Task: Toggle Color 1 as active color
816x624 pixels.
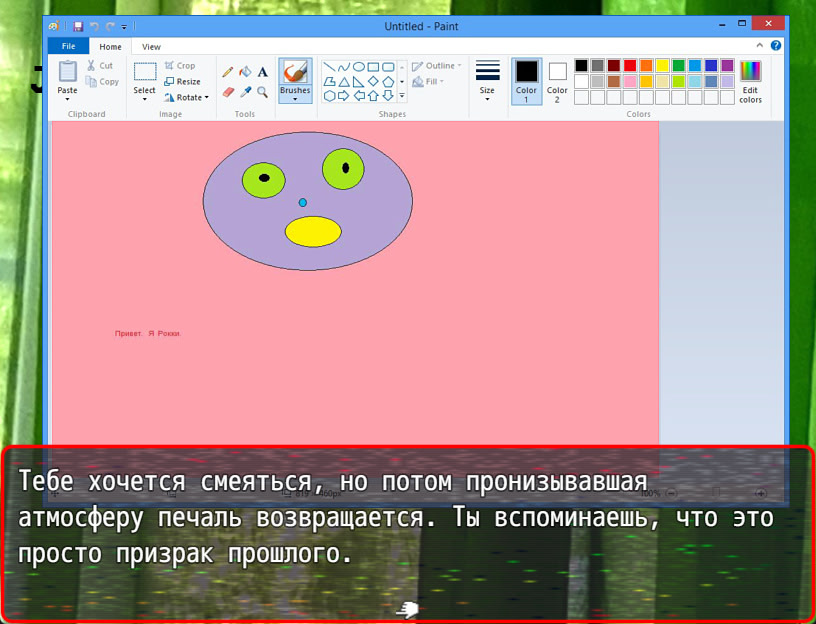Action: point(526,81)
